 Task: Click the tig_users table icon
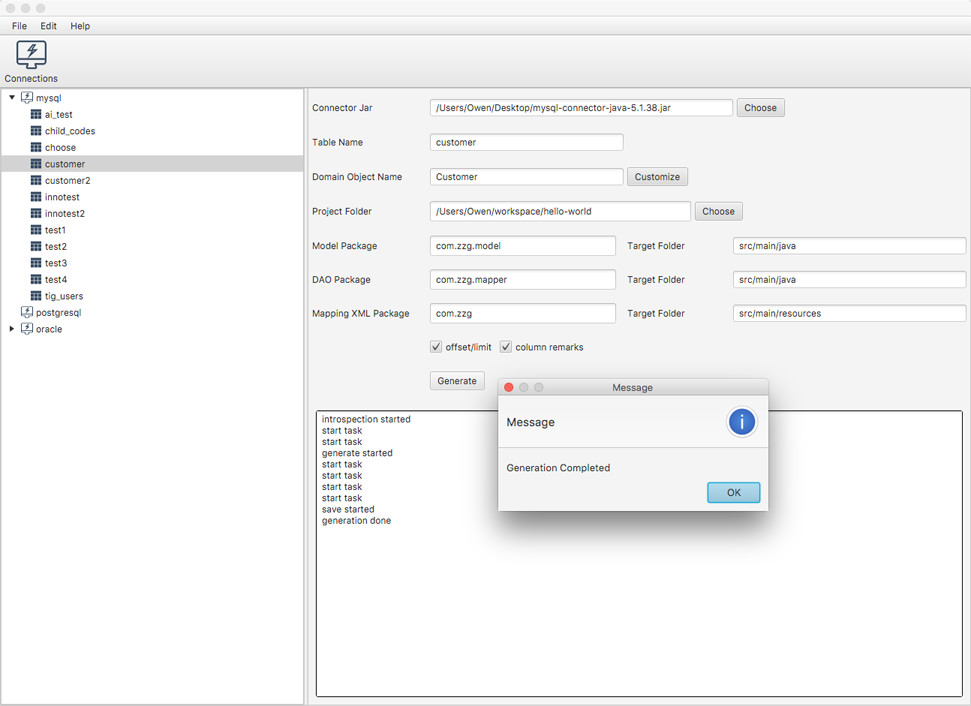36,296
